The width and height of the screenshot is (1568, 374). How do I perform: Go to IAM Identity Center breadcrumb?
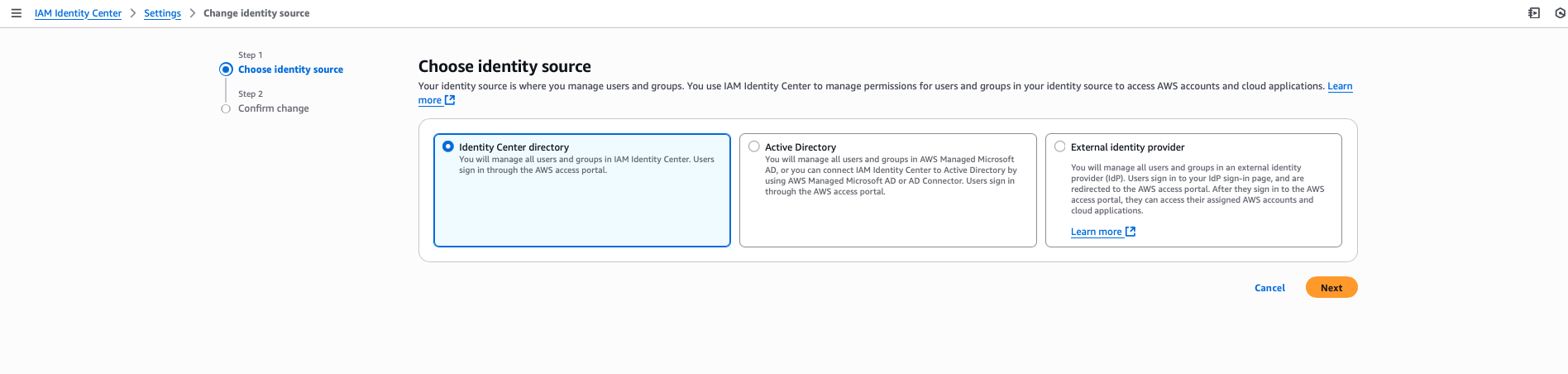pyautogui.click(x=78, y=13)
